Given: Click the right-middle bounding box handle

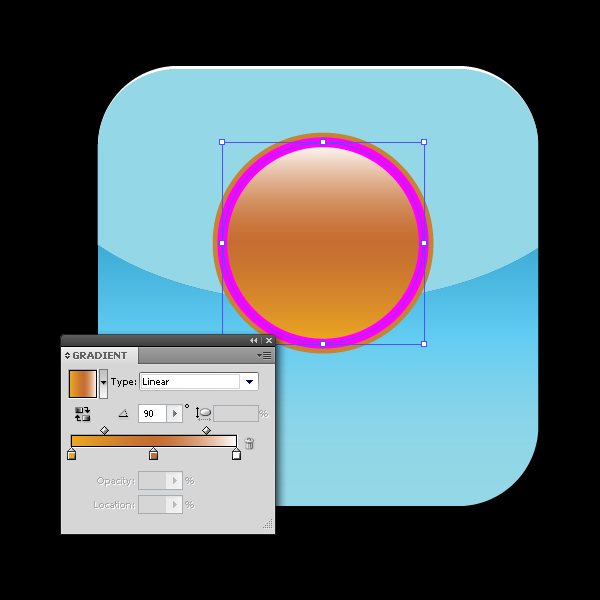Looking at the screenshot, I should click(x=424, y=243).
